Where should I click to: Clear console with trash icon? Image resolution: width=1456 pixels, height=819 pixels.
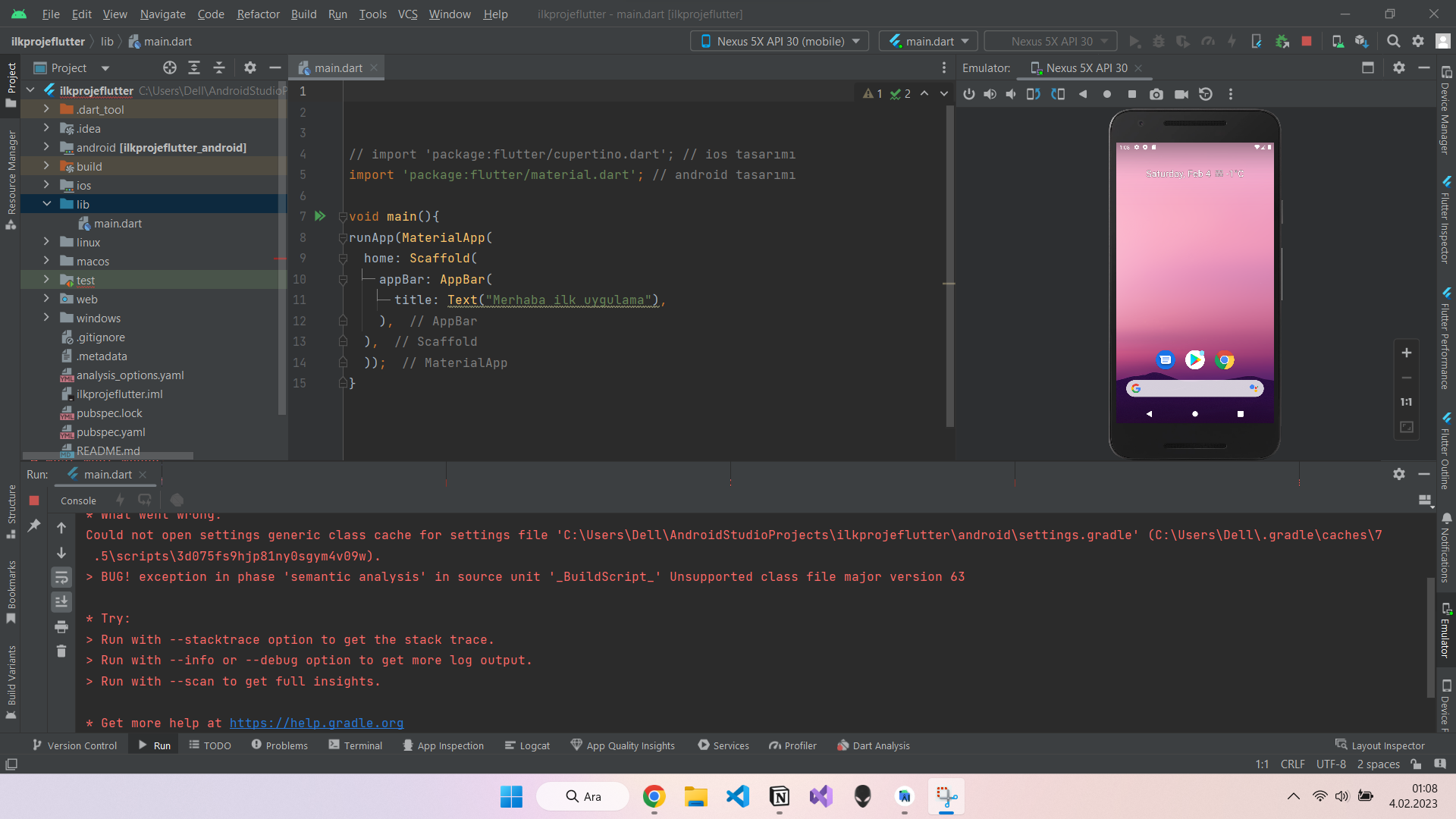(x=61, y=651)
